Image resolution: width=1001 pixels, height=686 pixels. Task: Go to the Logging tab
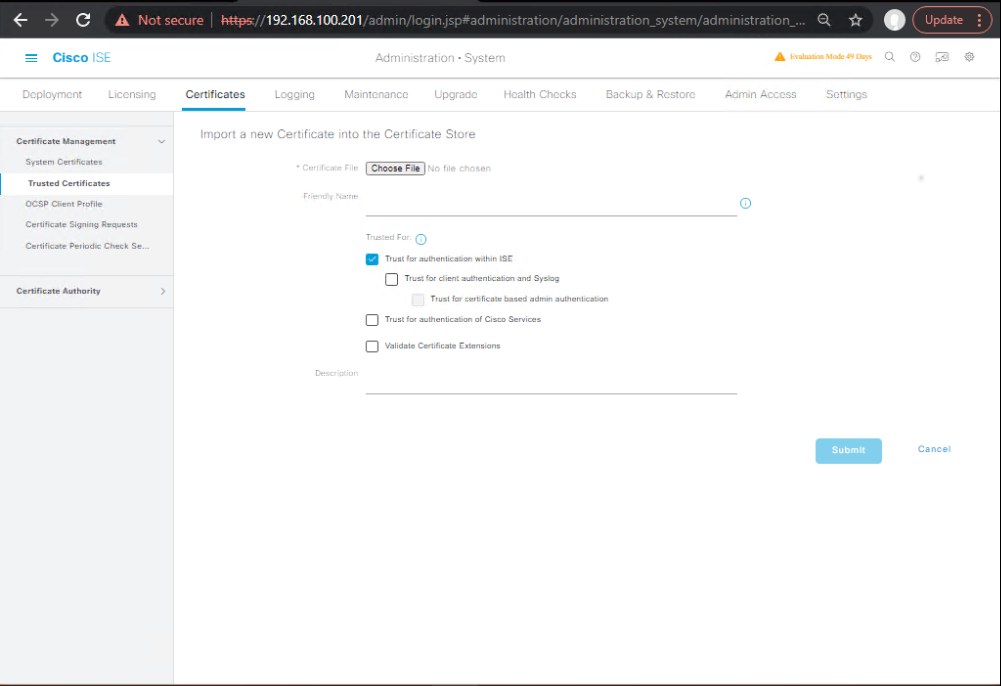[x=294, y=94]
